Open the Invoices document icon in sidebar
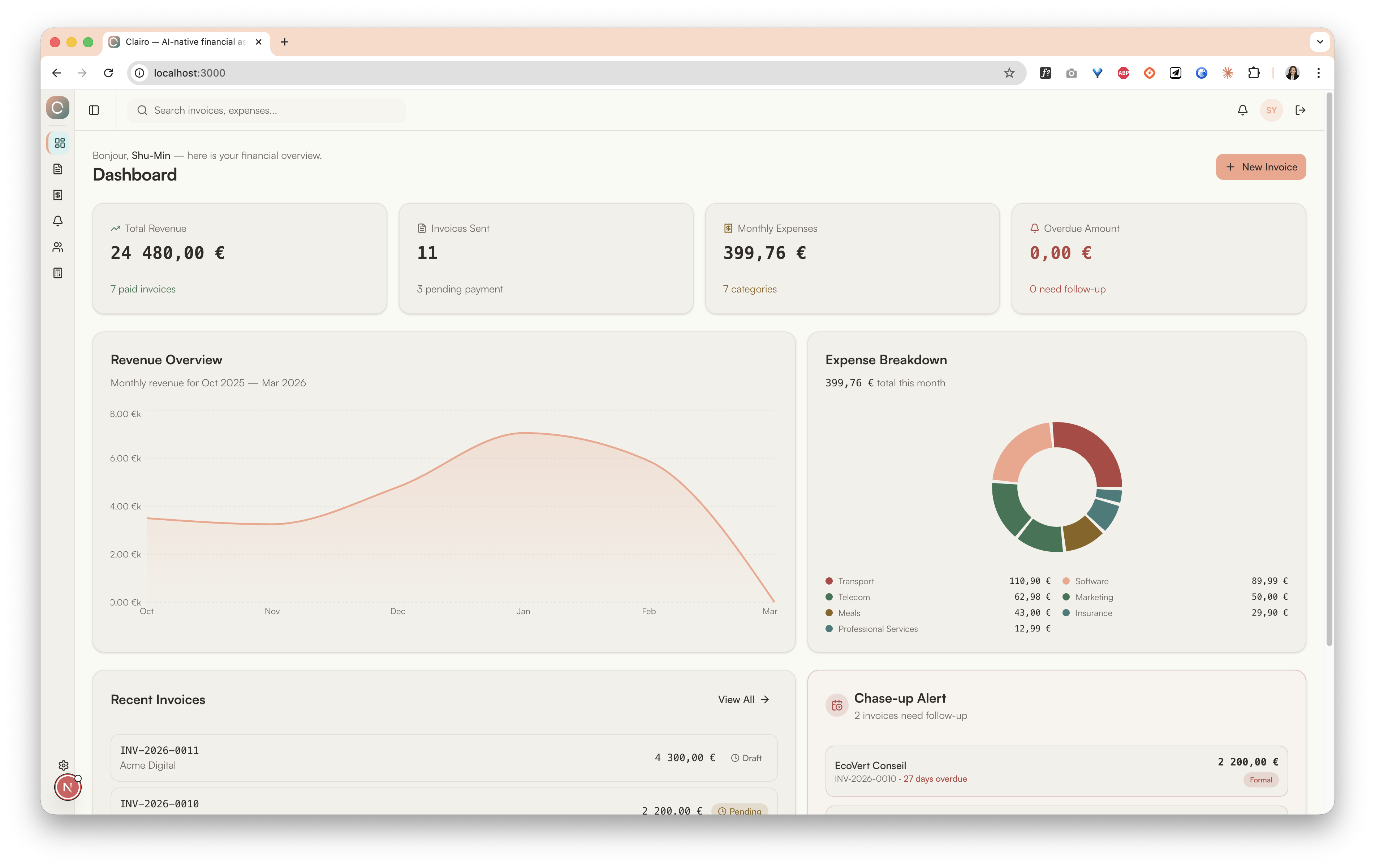1375x868 pixels. point(58,169)
